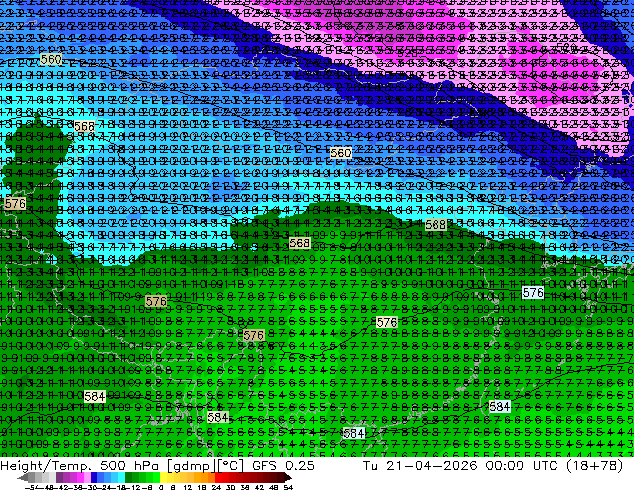Click the date 'Tu 21-04-2026'
The image size is (634, 490).
click(x=420, y=465)
